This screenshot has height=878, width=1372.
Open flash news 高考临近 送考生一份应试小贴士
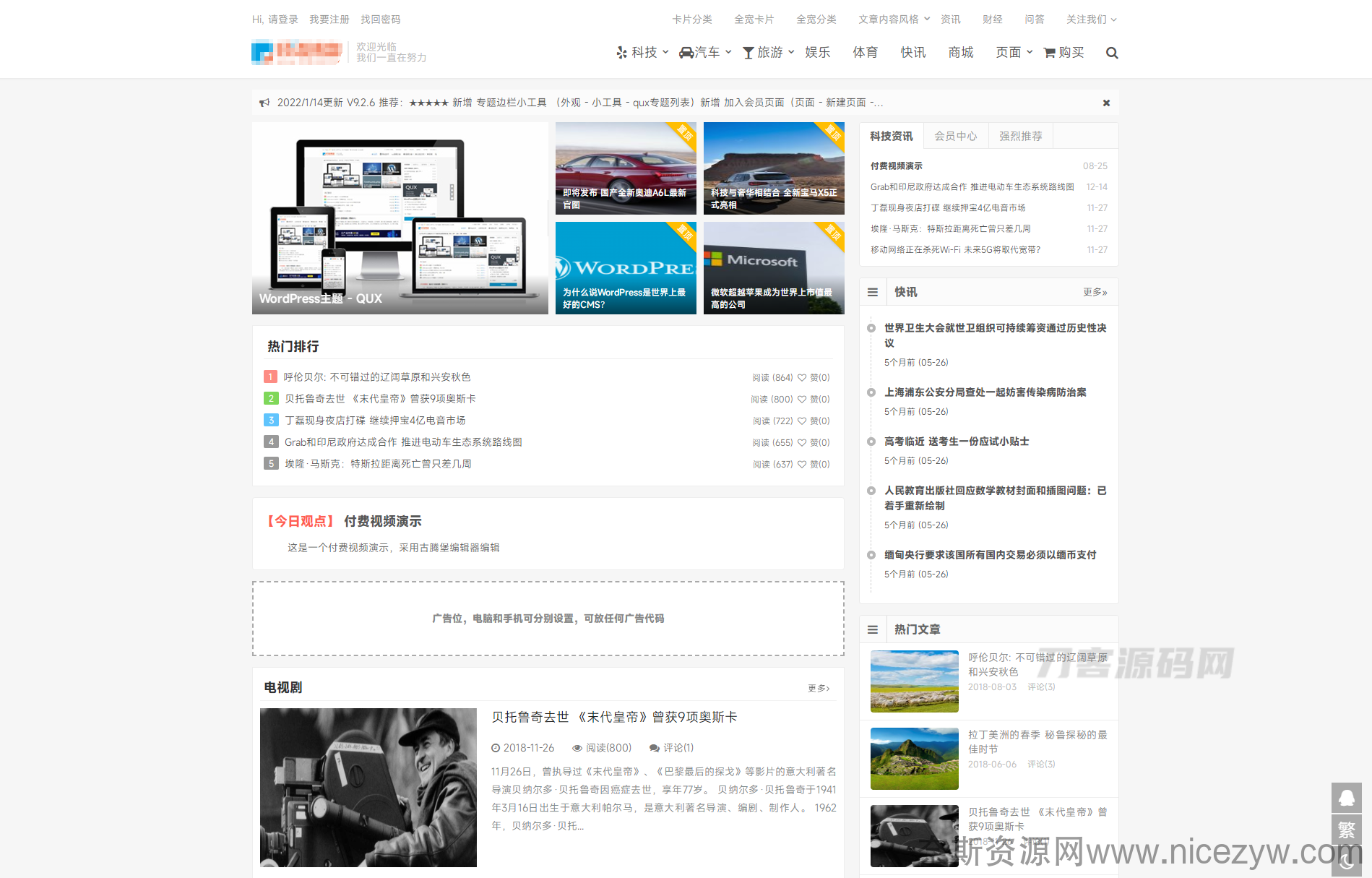[957, 442]
